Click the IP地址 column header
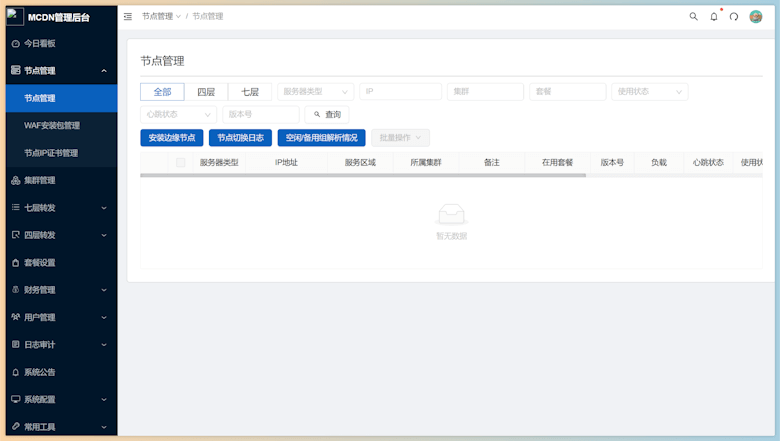The image size is (780, 441). tap(287, 163)
